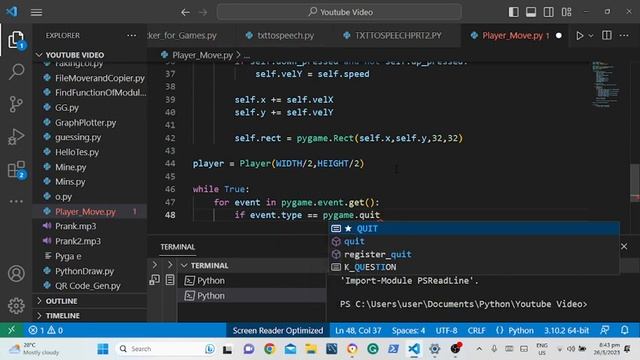This screenshot has width=640, height=360.
Task: Choose register_quit suggestion
Action: pyautogui.click(x=474, y=254)
